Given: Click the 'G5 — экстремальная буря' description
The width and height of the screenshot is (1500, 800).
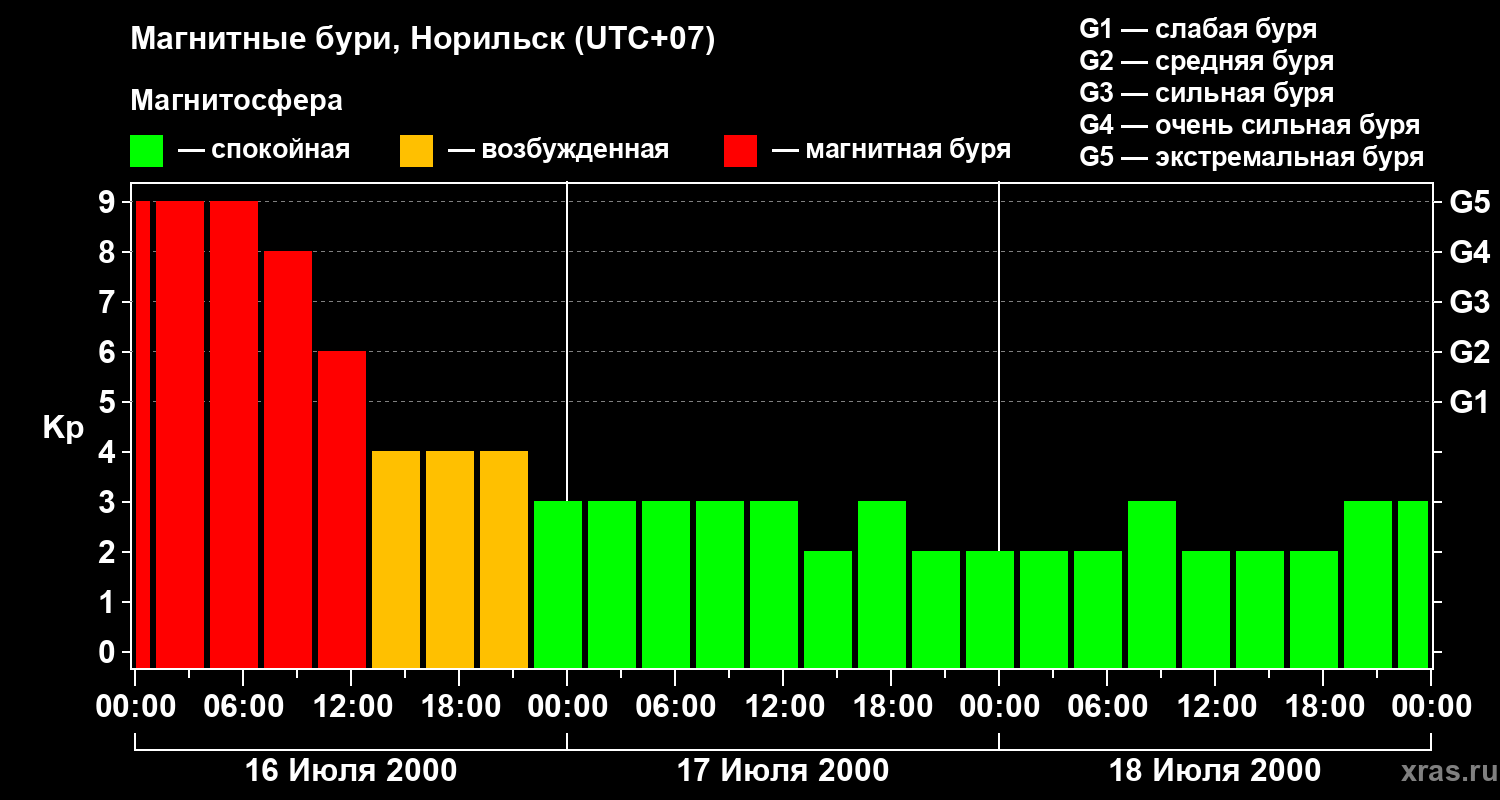Looking at the screenshot, I should pyautogui.click(x=1251, y=157).
